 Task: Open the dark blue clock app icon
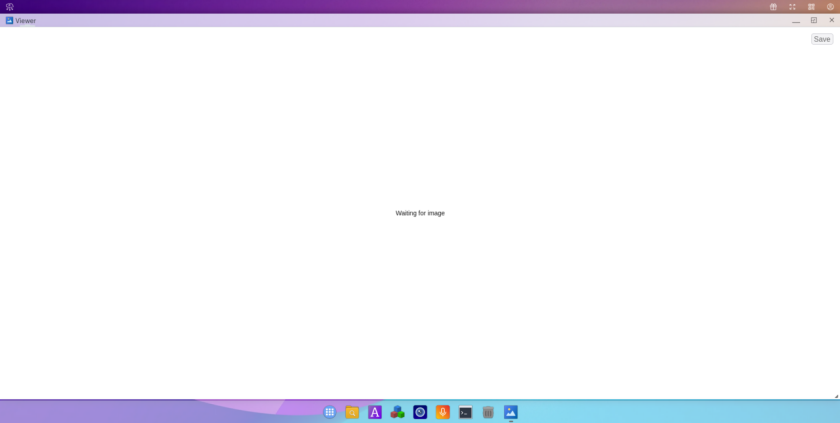point(420,412)
